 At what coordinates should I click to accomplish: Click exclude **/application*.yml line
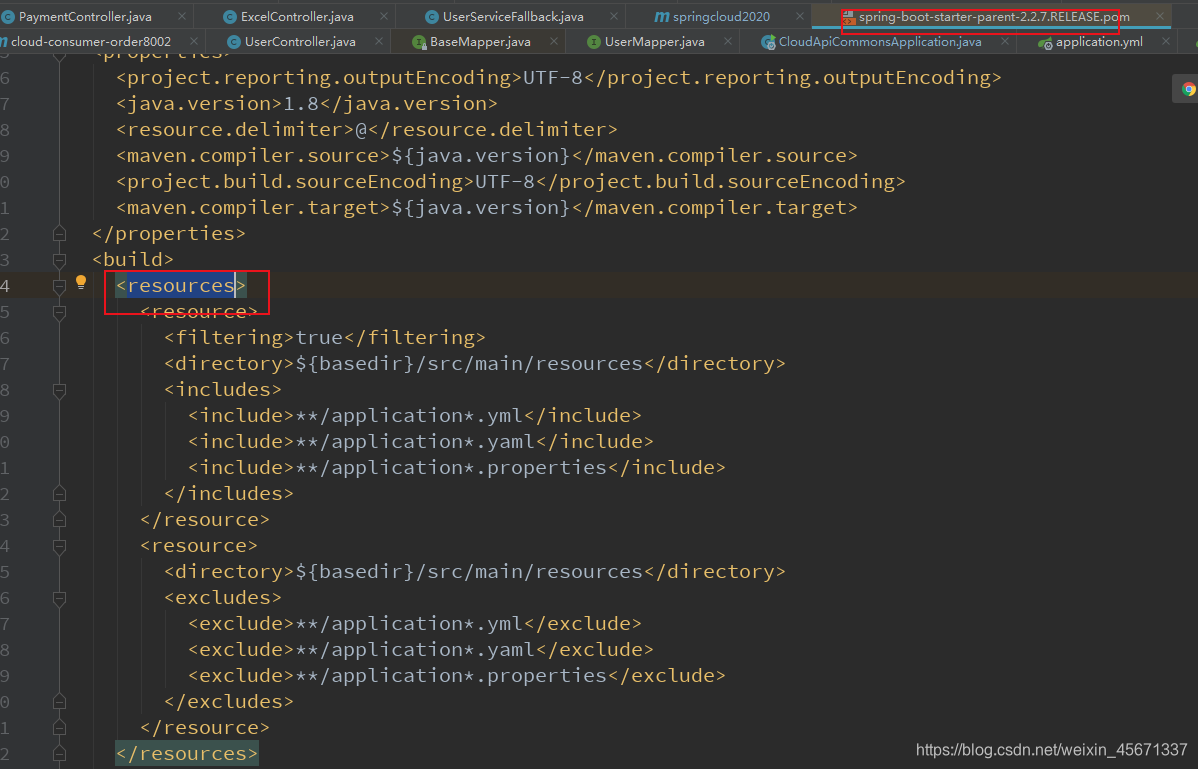(415, 623)
